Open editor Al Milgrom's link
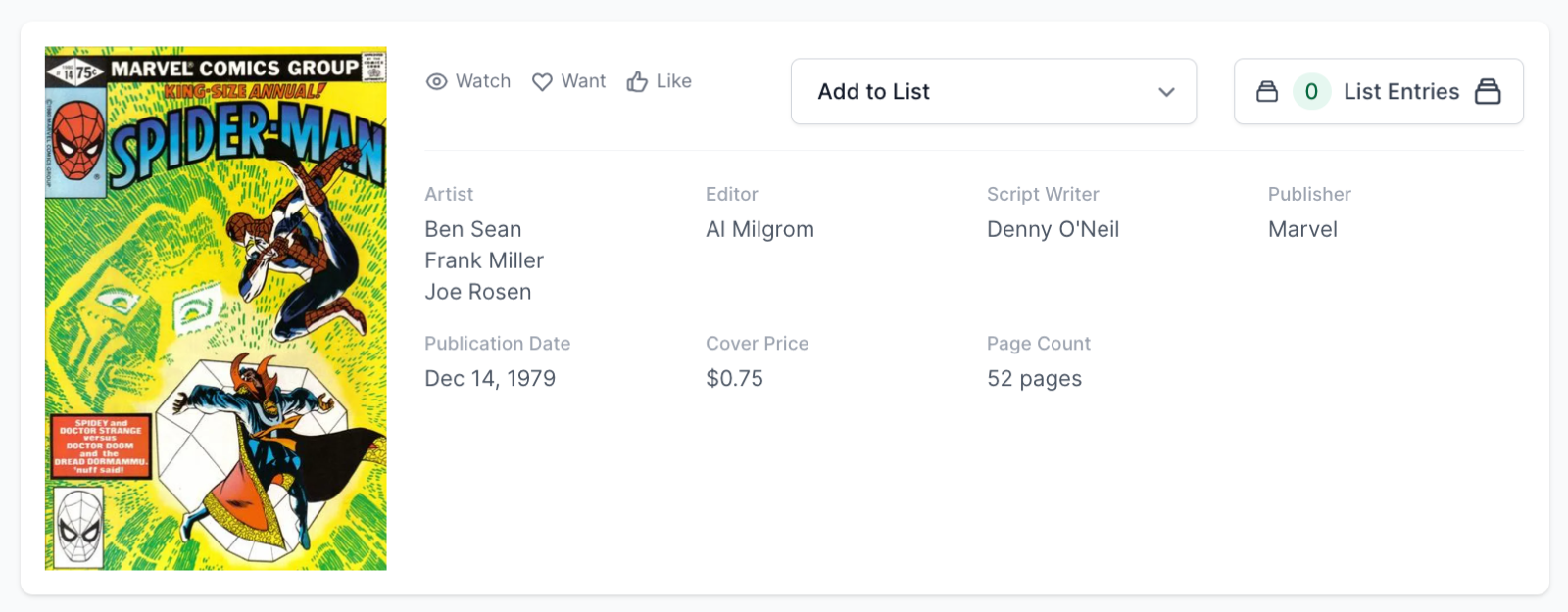 tap(759, 229)
